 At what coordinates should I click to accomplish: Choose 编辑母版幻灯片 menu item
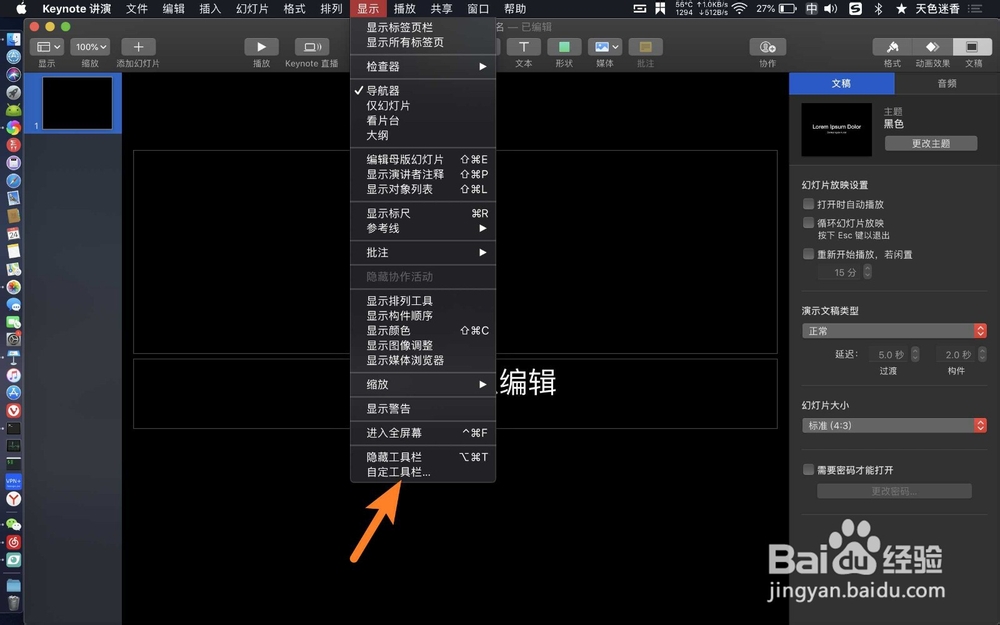(x=423, y=159)
